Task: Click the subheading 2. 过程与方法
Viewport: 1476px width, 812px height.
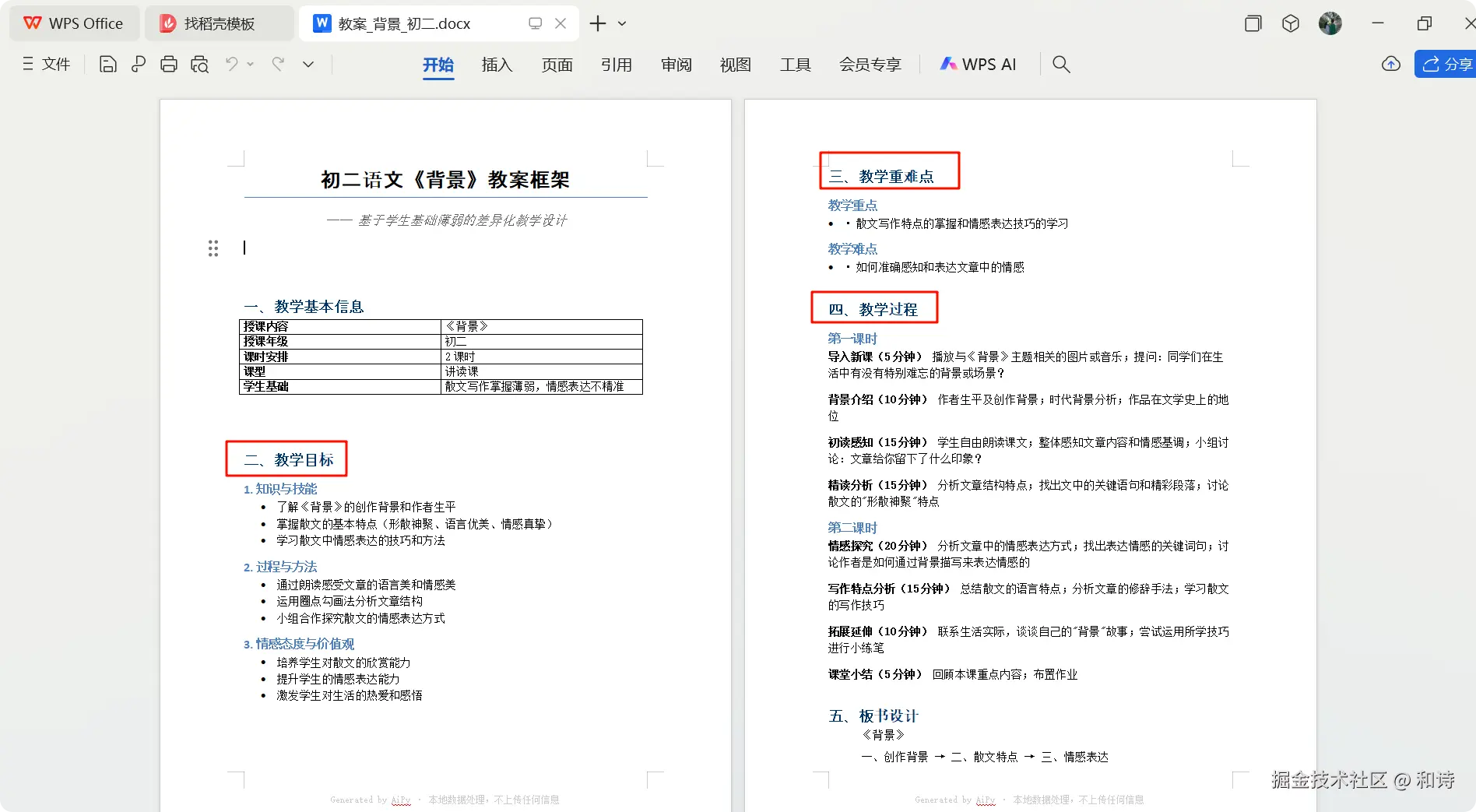Action: tap(280, 567)
